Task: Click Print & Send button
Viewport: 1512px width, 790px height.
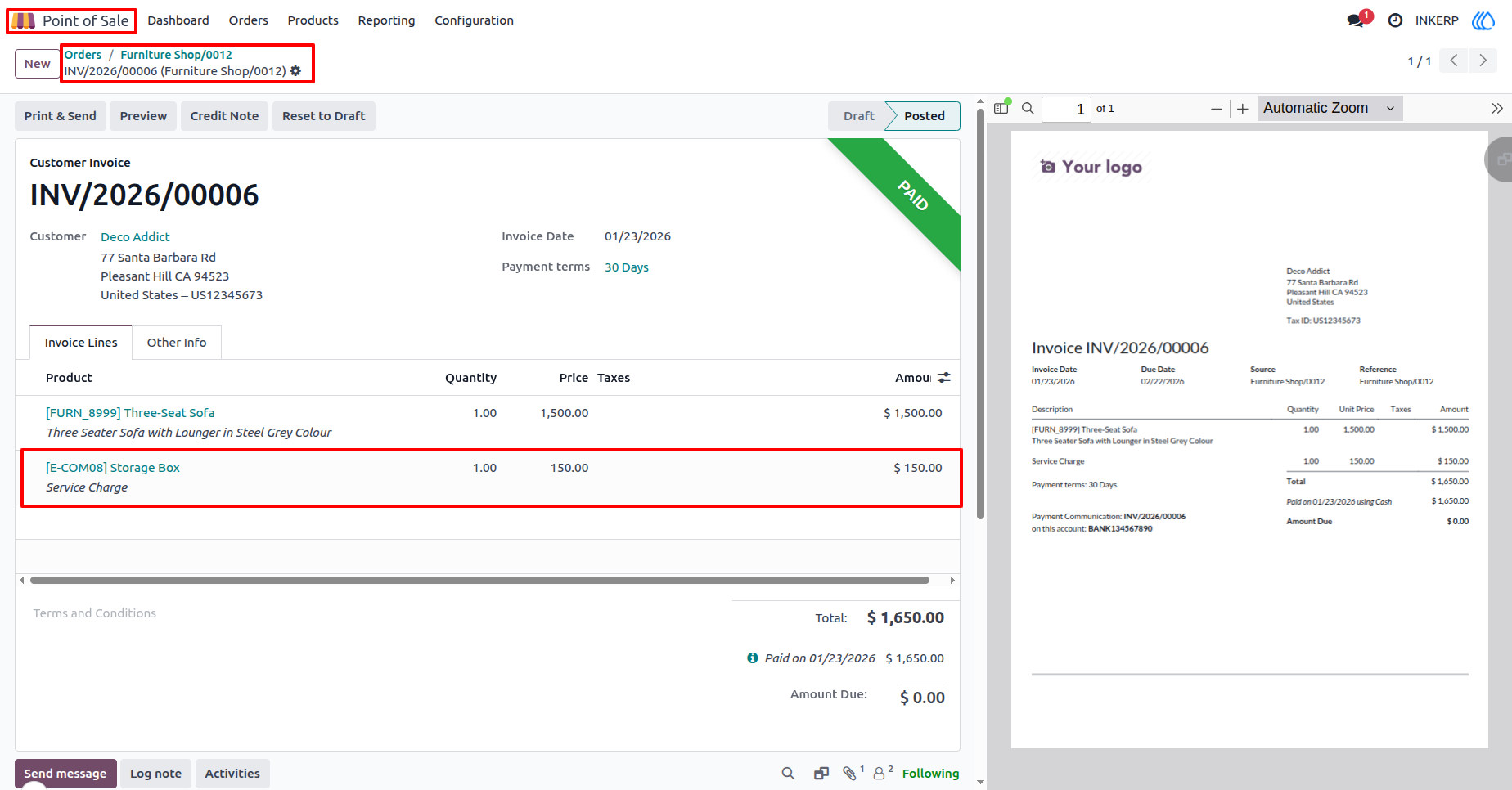Action: pos(61,116)
